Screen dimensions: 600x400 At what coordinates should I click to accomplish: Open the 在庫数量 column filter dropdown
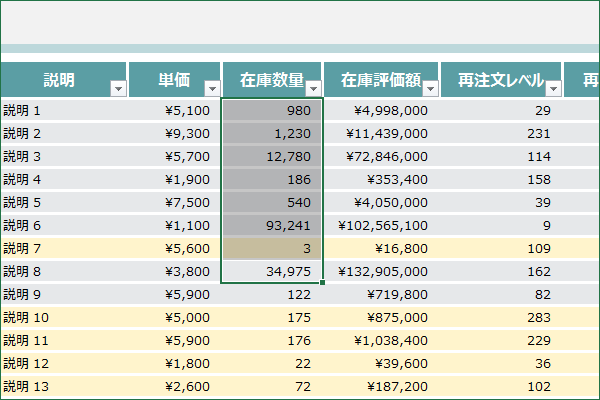[313, 89]
